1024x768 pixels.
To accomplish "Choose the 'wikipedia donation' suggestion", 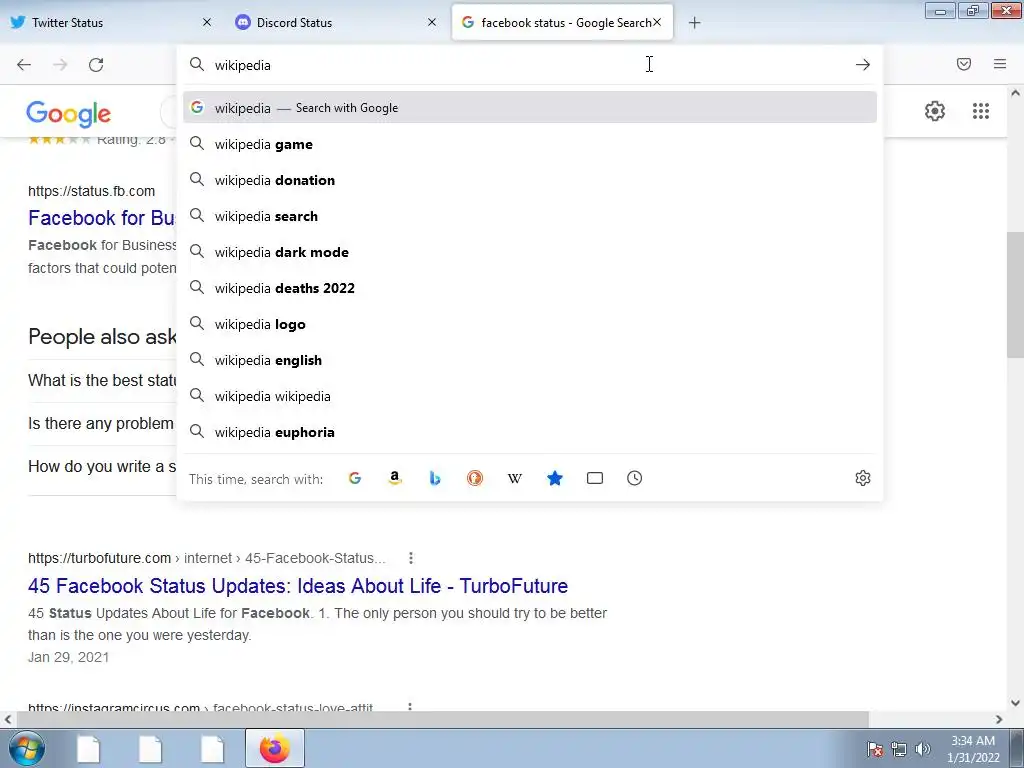I will 530,180.
